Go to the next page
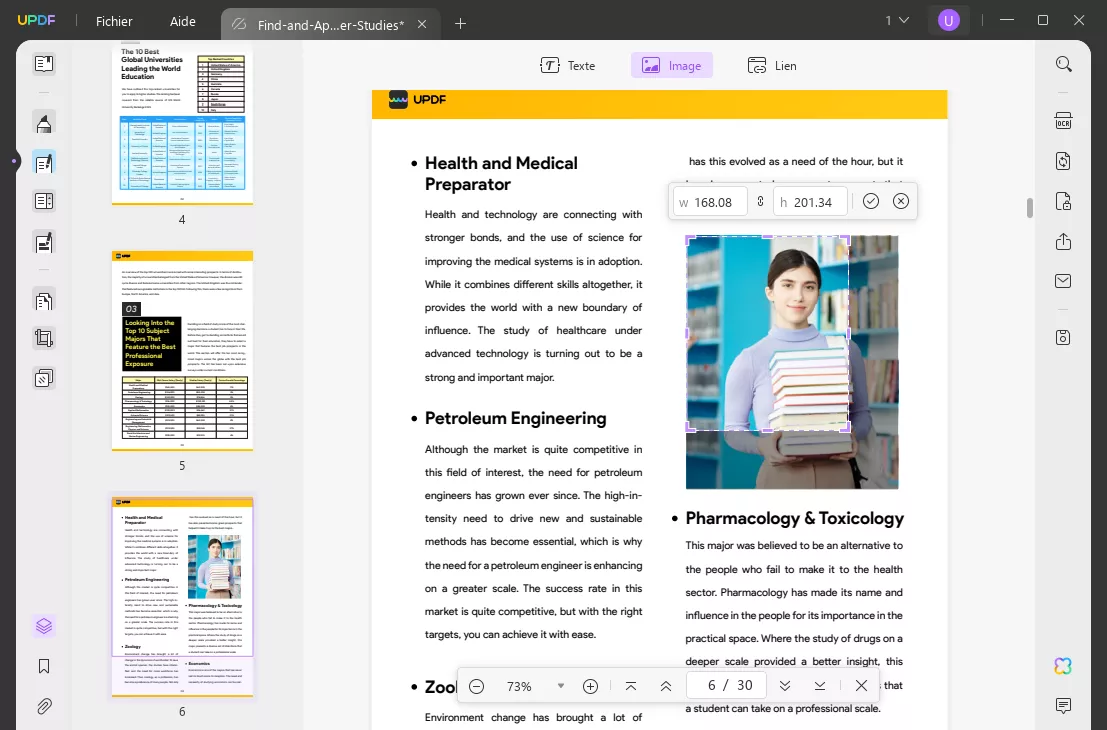Screen dimensions: 1107x730 tap(784, 686)
